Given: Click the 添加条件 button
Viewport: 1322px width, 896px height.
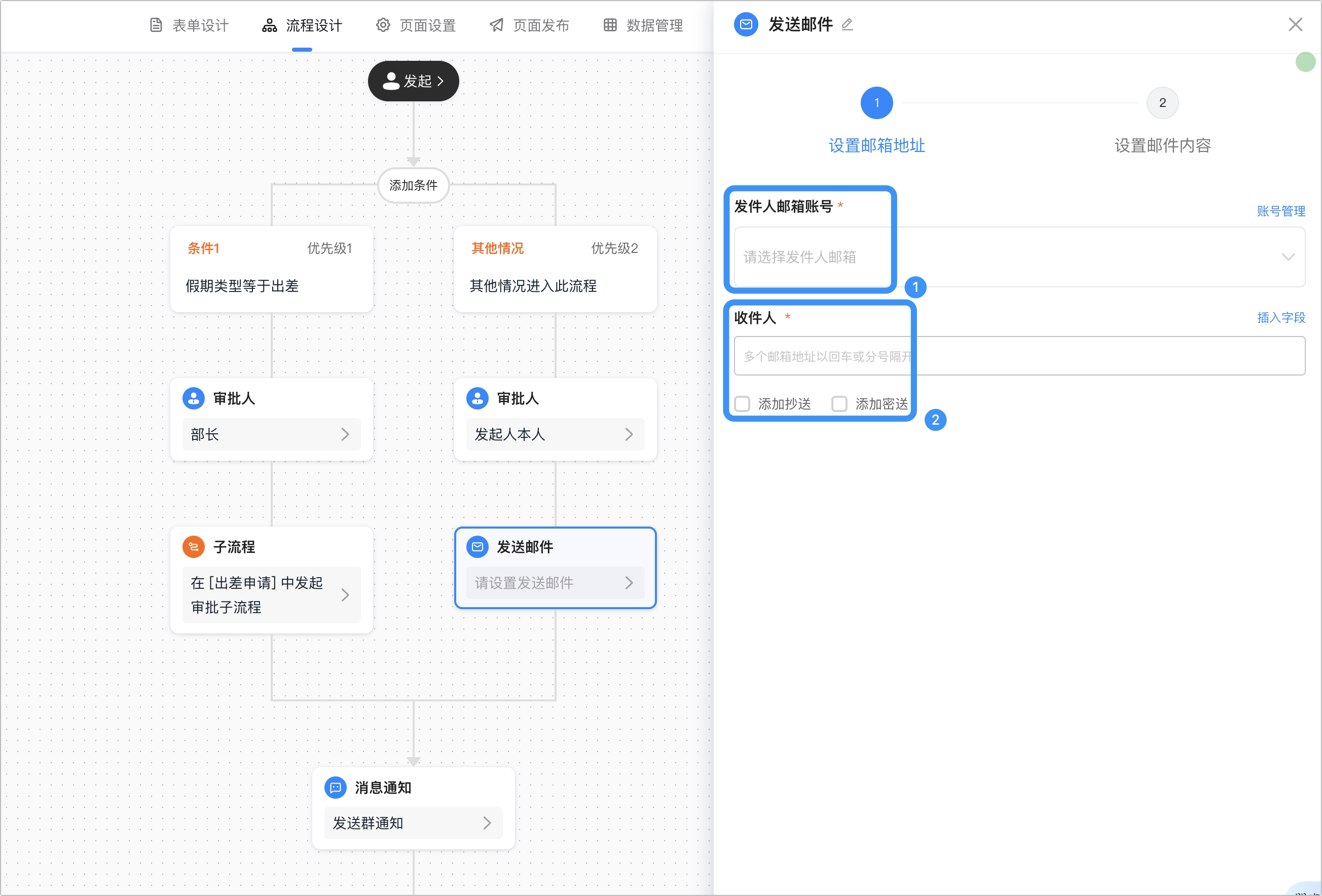Looking at the screenshot, I should click(x=414, y=185).
